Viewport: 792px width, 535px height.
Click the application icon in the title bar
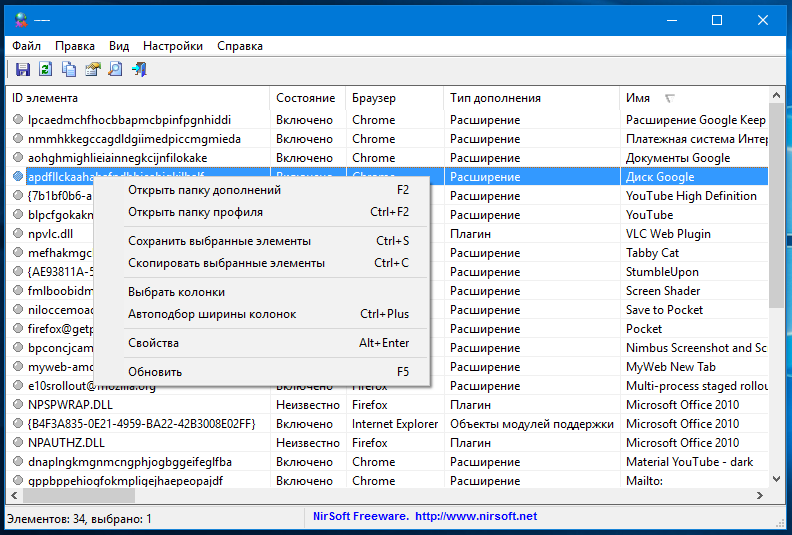[x=21, y=20]
